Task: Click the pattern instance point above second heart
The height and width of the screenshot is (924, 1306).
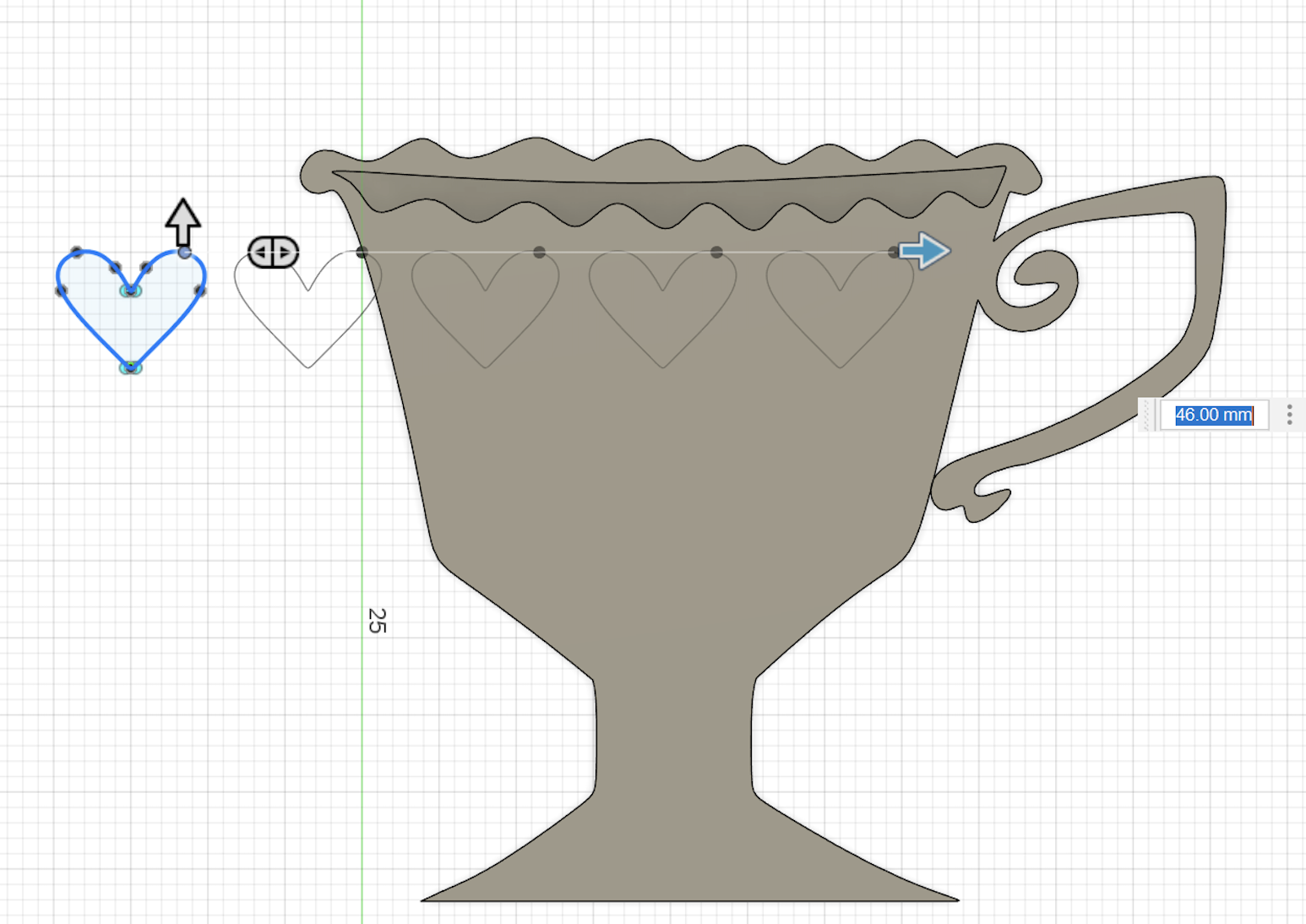Action: pos(539,252)
